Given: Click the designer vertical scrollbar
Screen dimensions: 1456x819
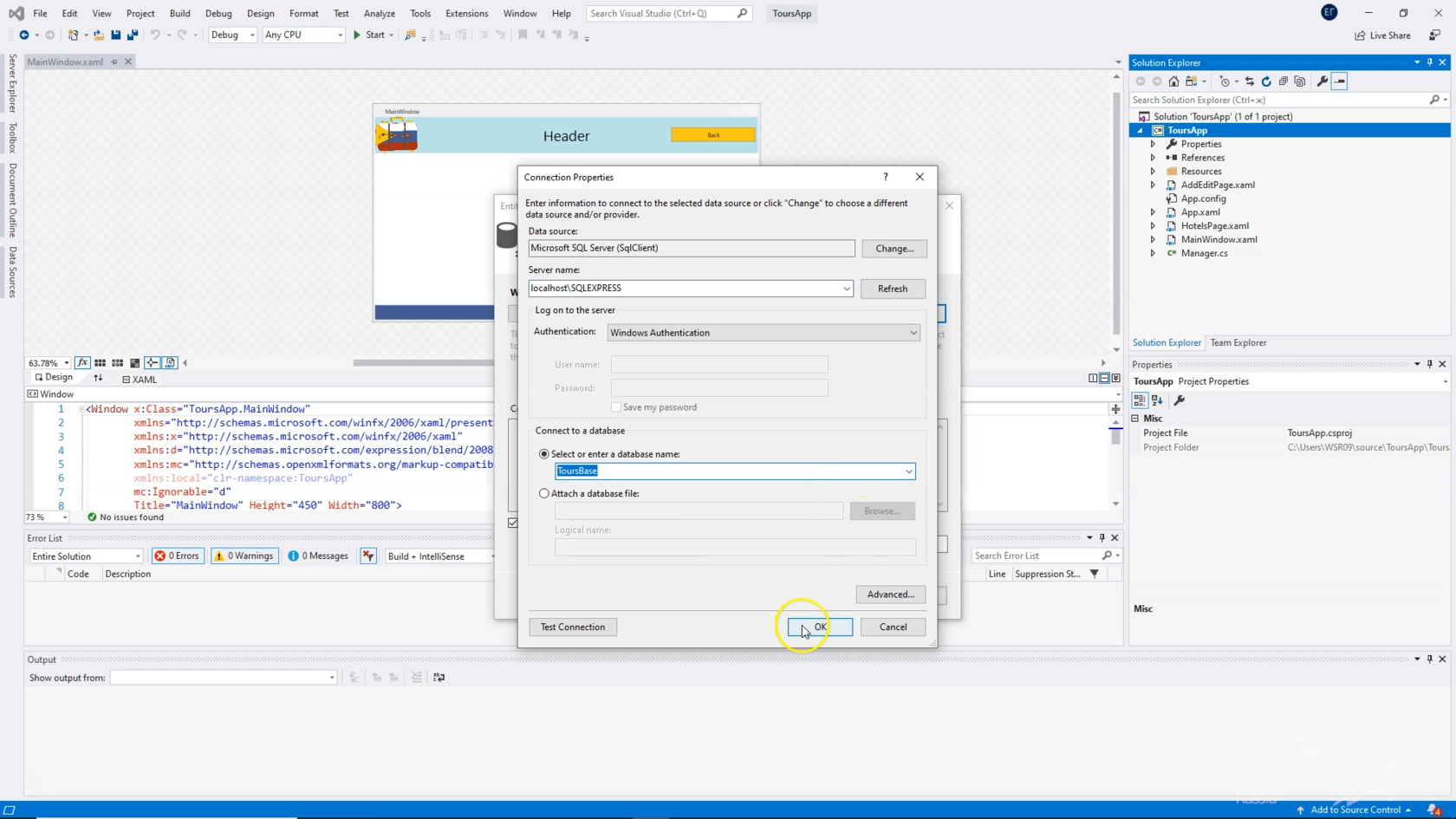Looking at the screenshot, I should click(1116, 212).
